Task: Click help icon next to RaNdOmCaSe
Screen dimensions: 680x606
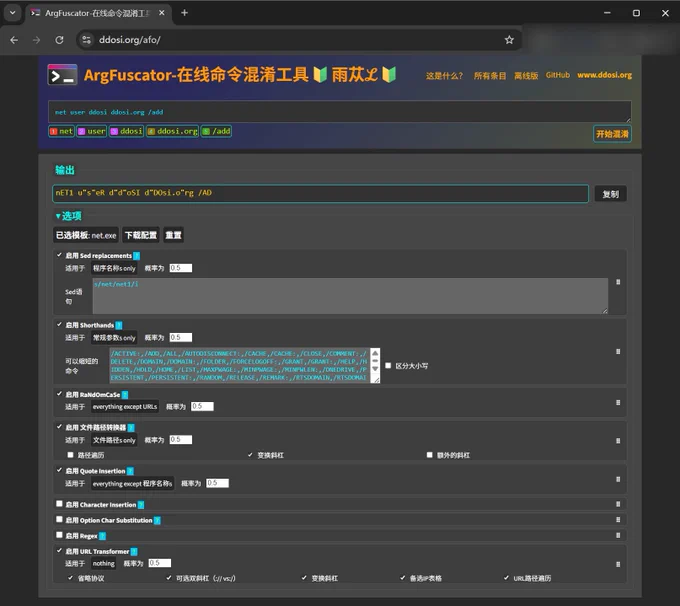Action: (125, 395)
